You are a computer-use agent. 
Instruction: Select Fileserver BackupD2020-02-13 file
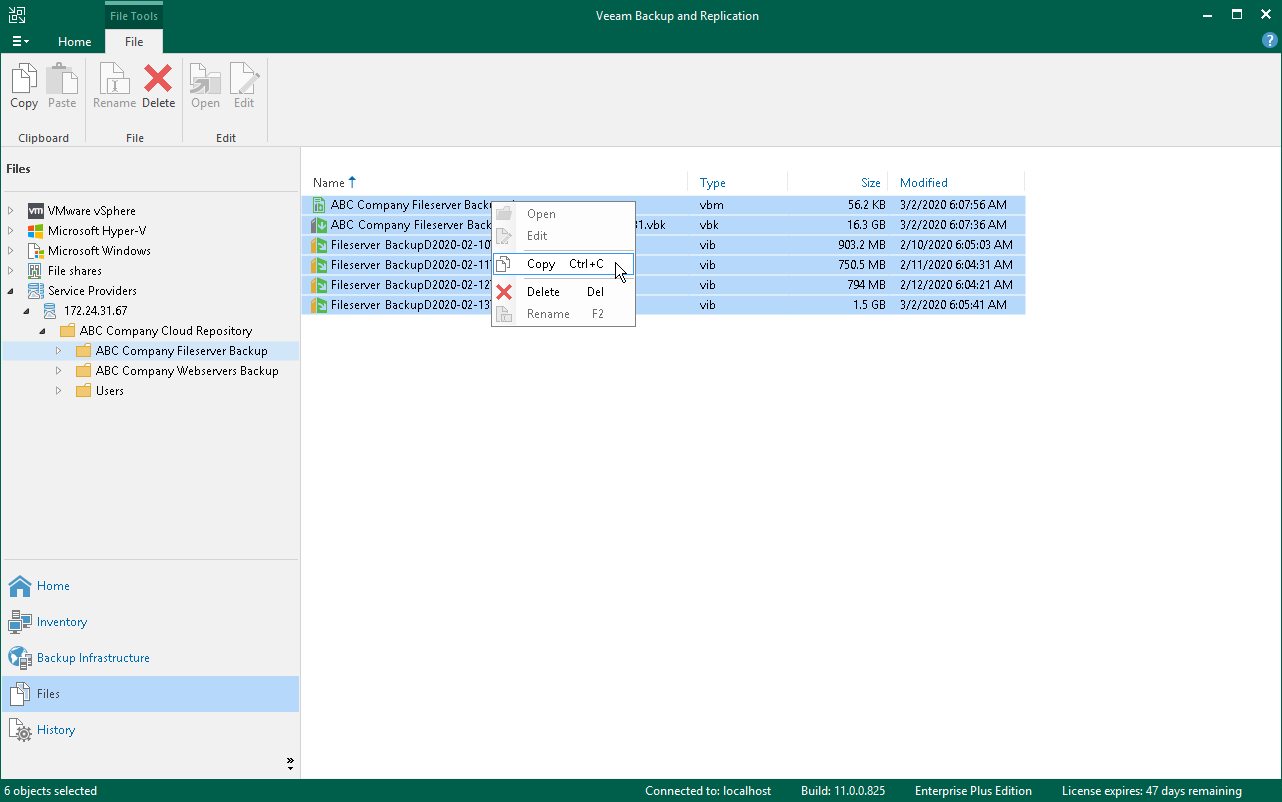pos(411,305)
